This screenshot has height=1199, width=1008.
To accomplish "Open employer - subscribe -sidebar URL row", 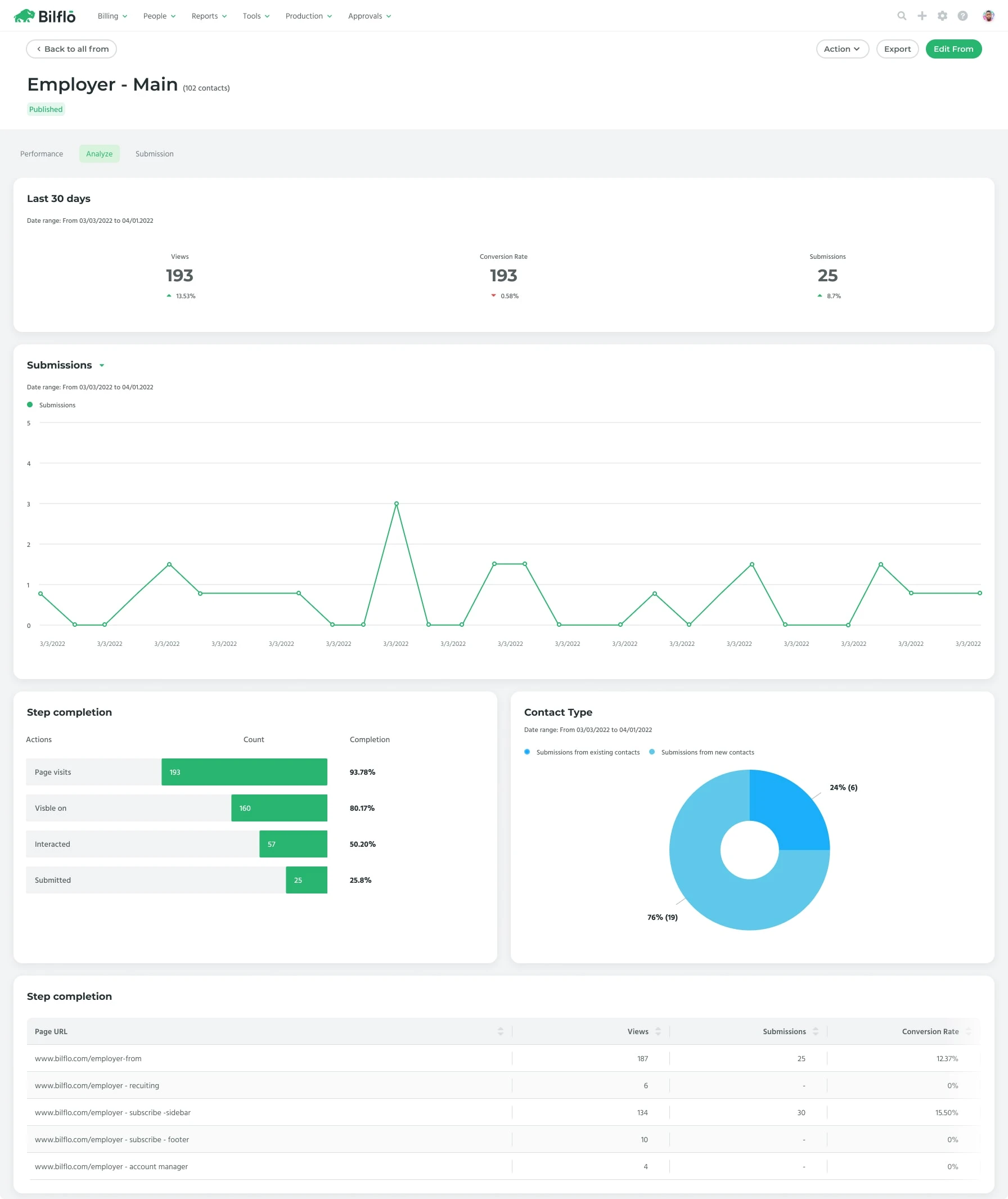I will [x=503, y=1112].
